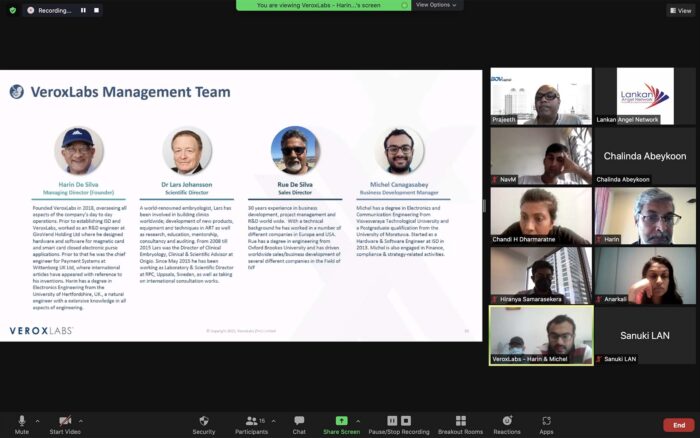Screen dimensions: 700x438
Task: Open the View Options dropdown
Action: tap(435, 5)
